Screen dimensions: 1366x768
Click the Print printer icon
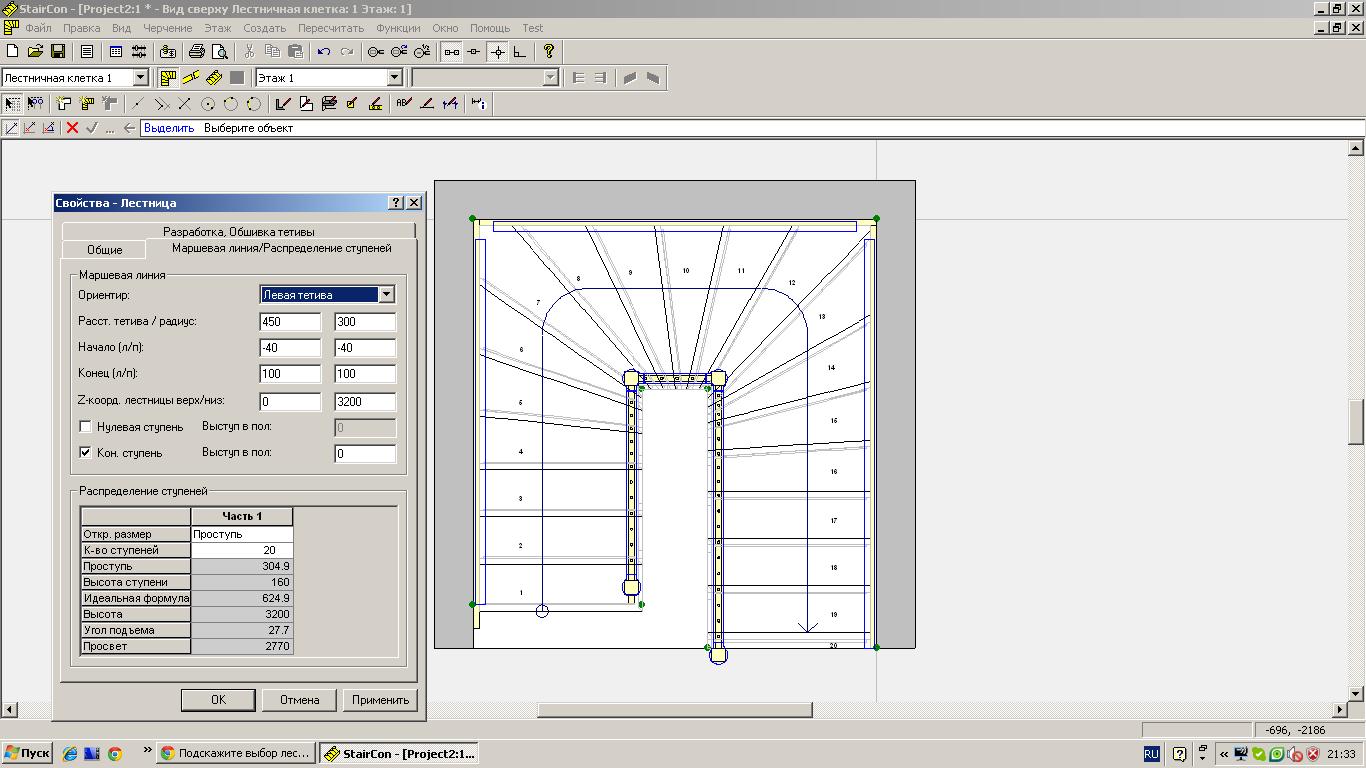197,52
